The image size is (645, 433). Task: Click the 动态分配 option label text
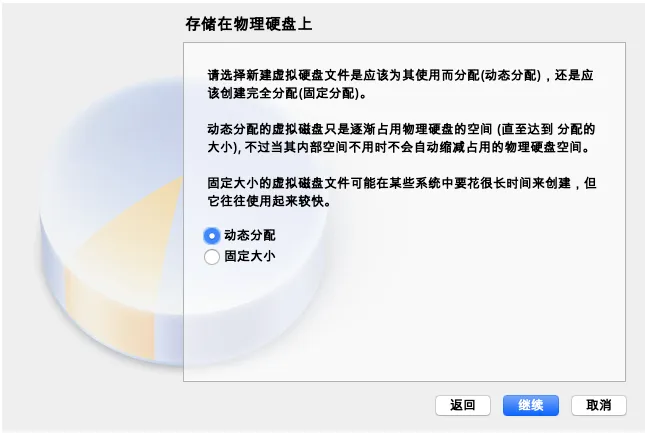coord(250,236)
